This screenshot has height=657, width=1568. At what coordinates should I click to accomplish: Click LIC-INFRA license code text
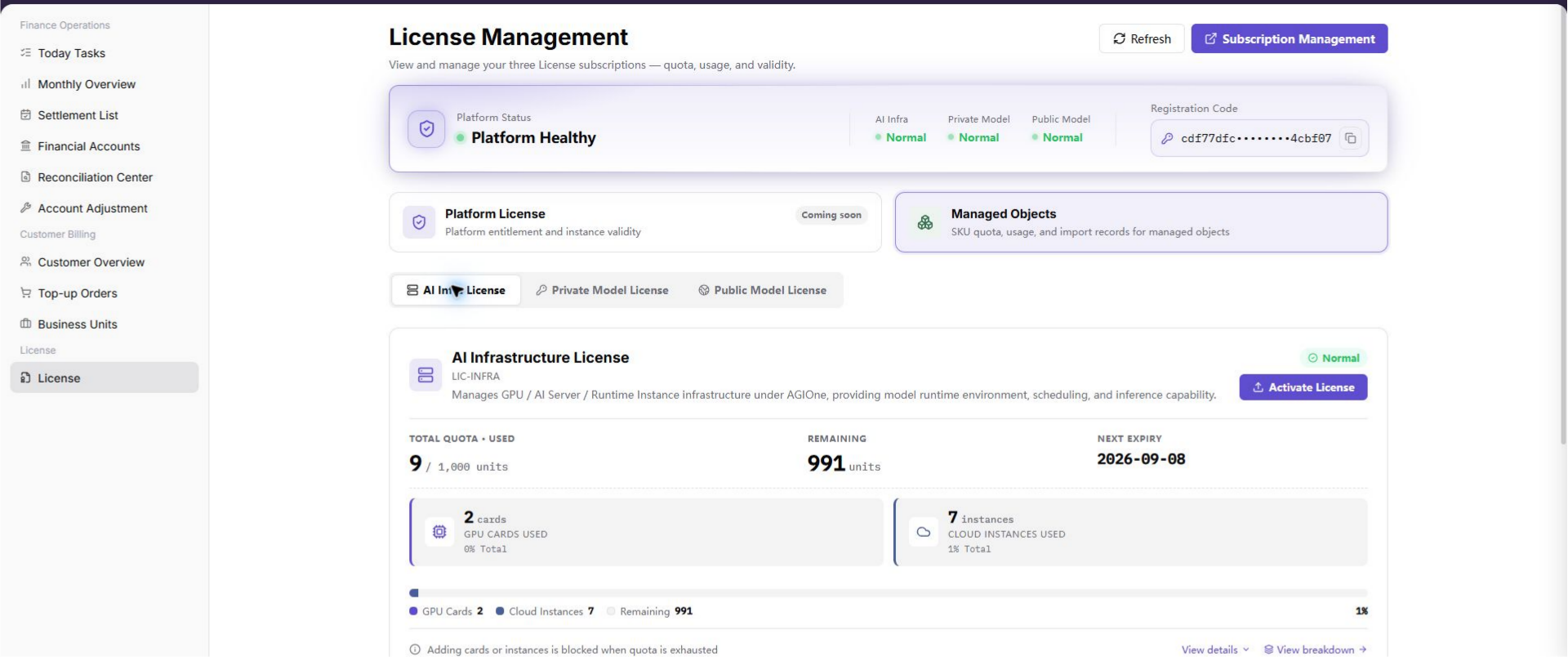point(475,376)
